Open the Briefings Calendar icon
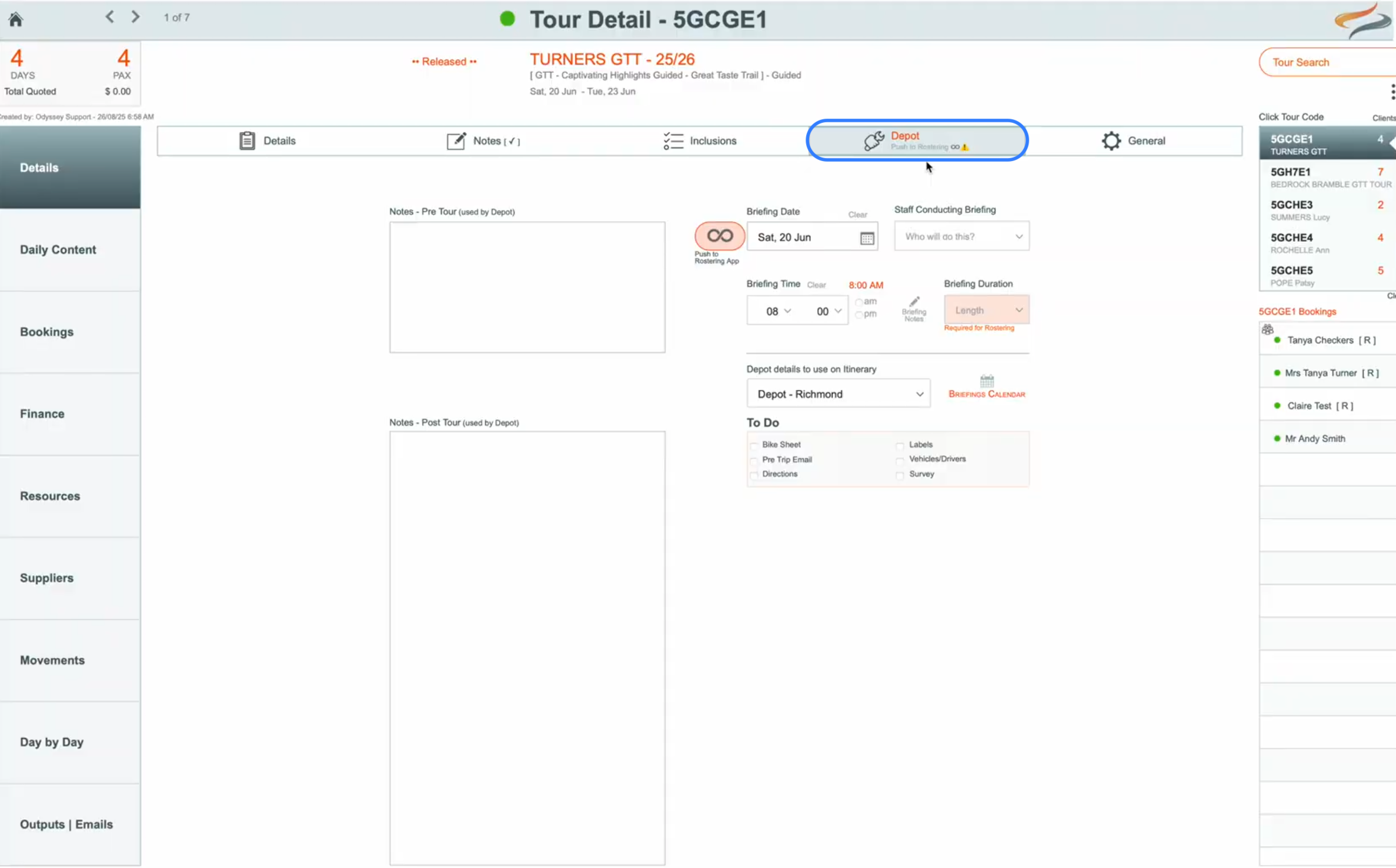1396x868 pixels. click(x=987, y=381)
